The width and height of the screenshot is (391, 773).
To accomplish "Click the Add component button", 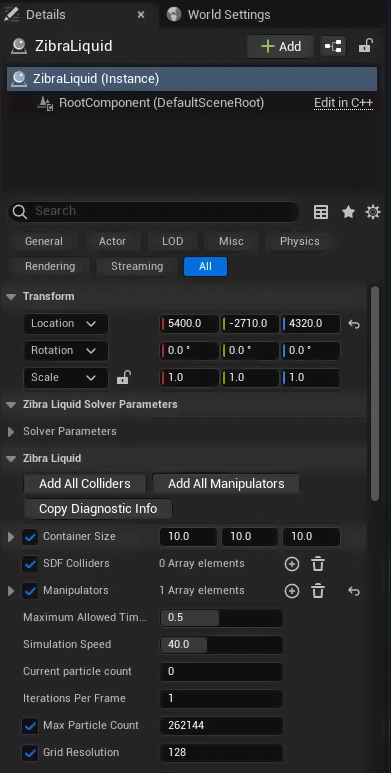I will point(281,46).
